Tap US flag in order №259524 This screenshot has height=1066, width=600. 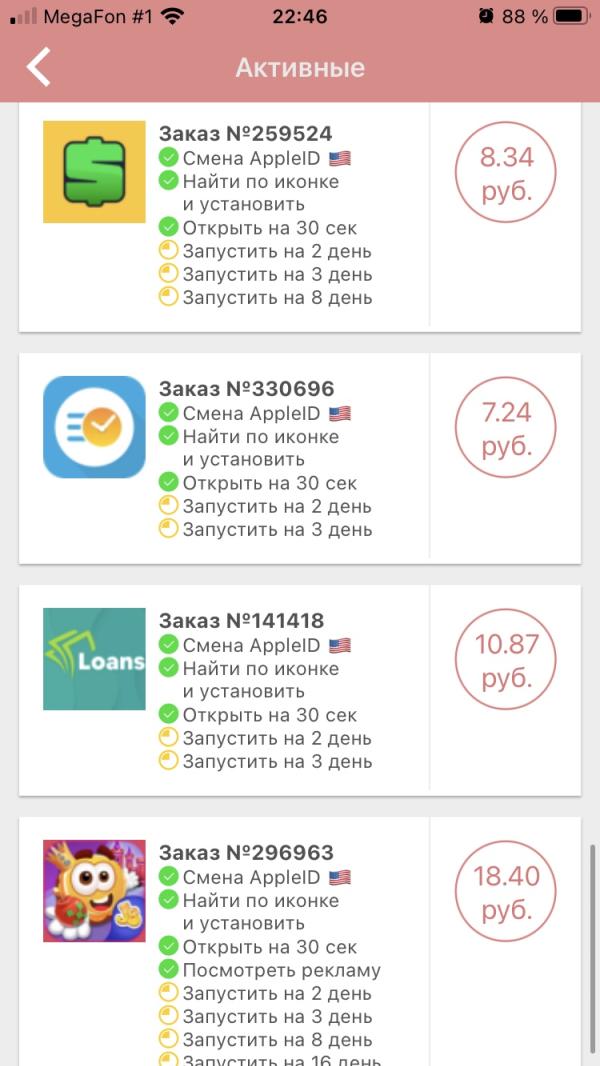pyautogui.click(x=340, y=158)
